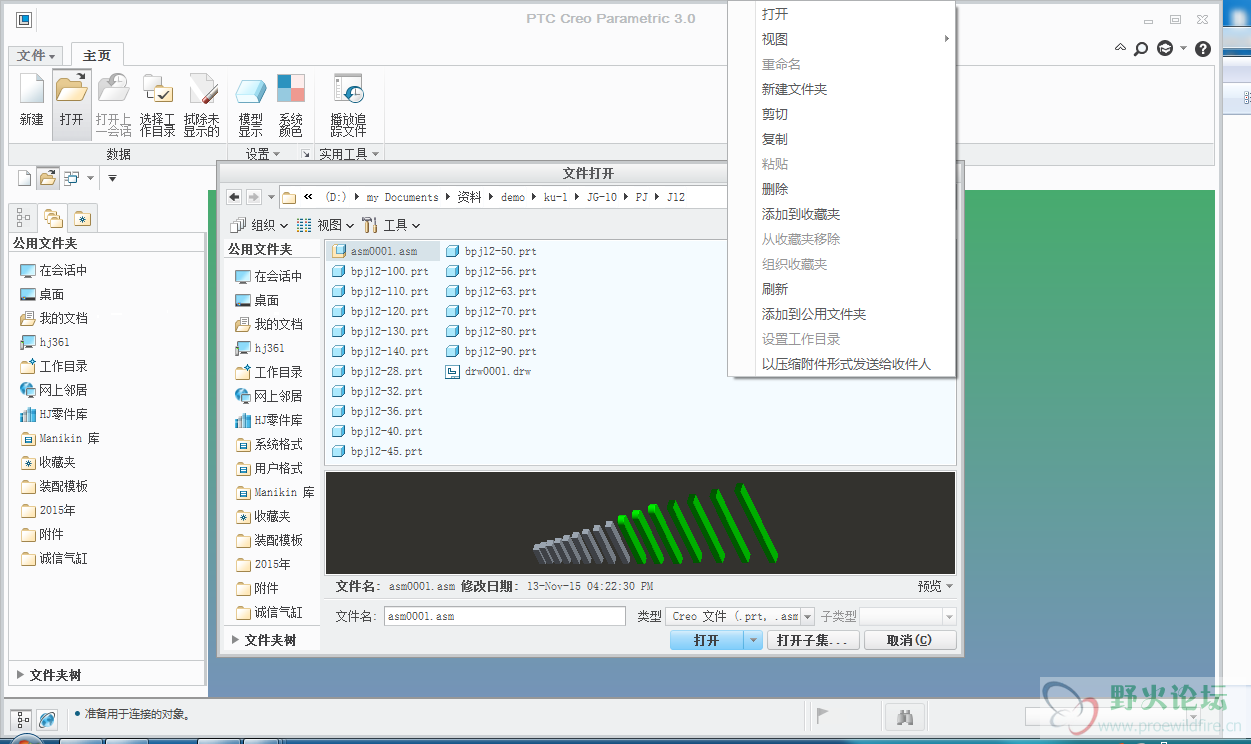The width and height of the screenshot is (1251, 744).
Task: Switch to the folder browser navigator tab
Action: [x=53, y=218]
